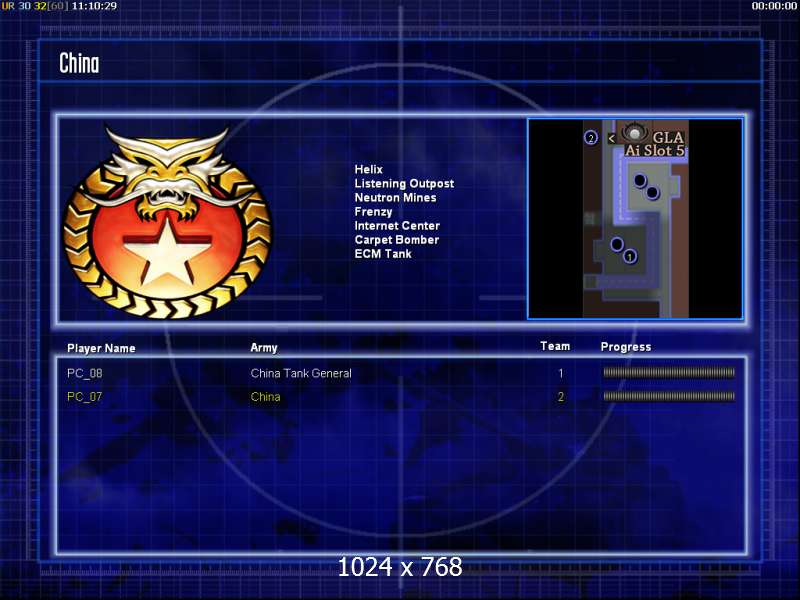Screen dimensions: 800x600
Task: Select player row PC_07
Action: point(401,397)
